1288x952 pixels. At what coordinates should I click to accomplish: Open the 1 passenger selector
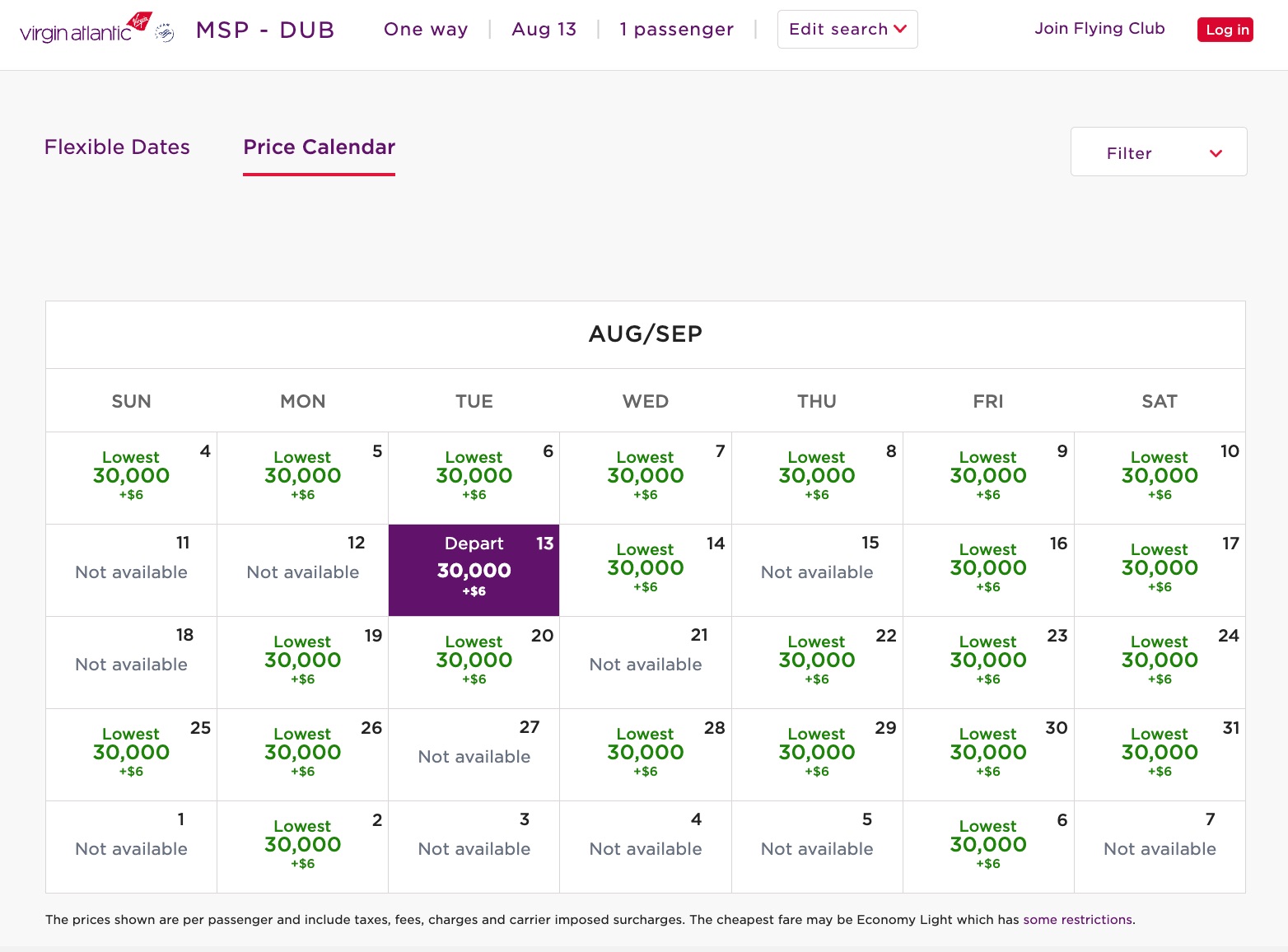coord(676,29)
